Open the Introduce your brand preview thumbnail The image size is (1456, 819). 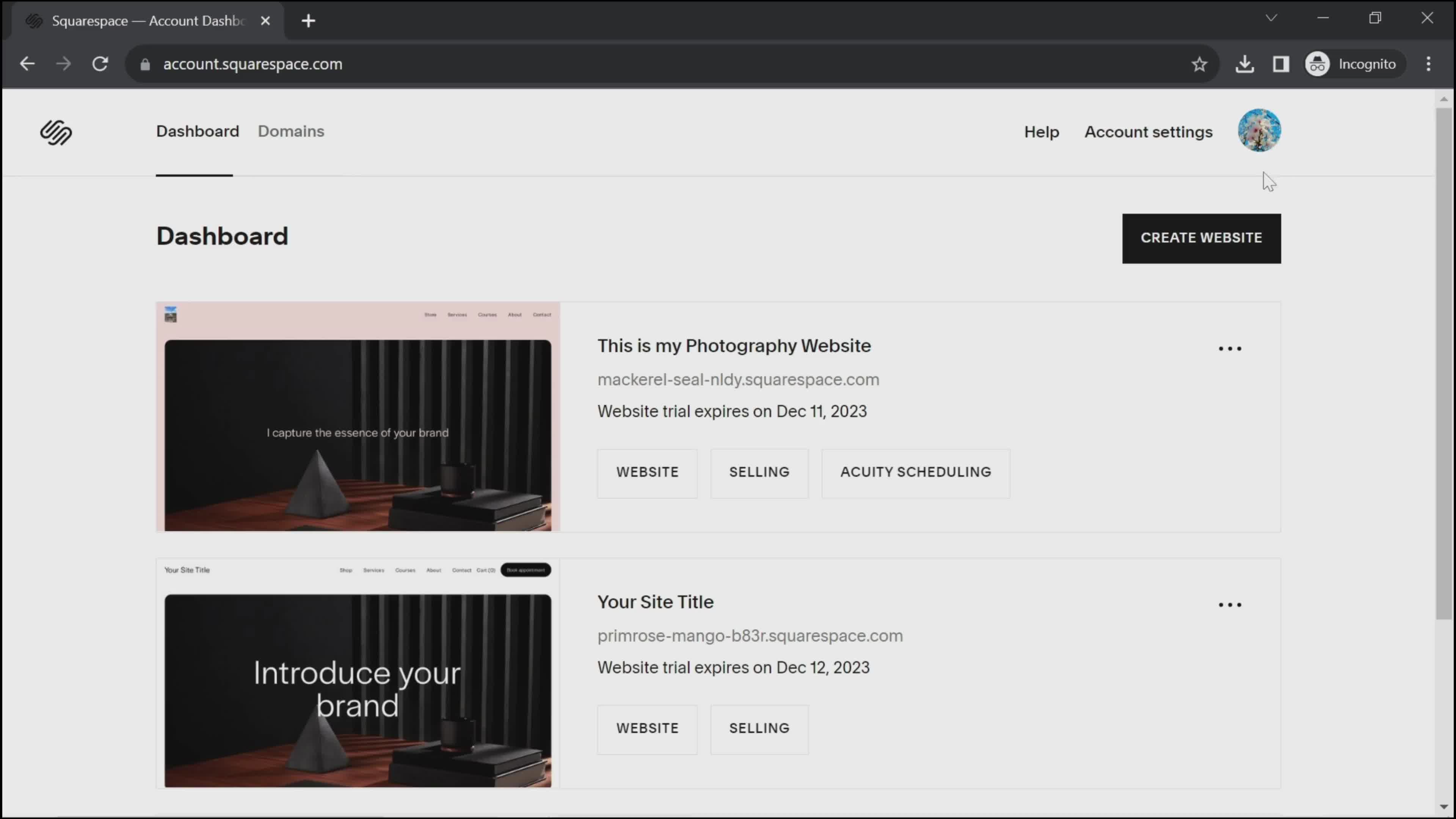[x=358, y=673]
